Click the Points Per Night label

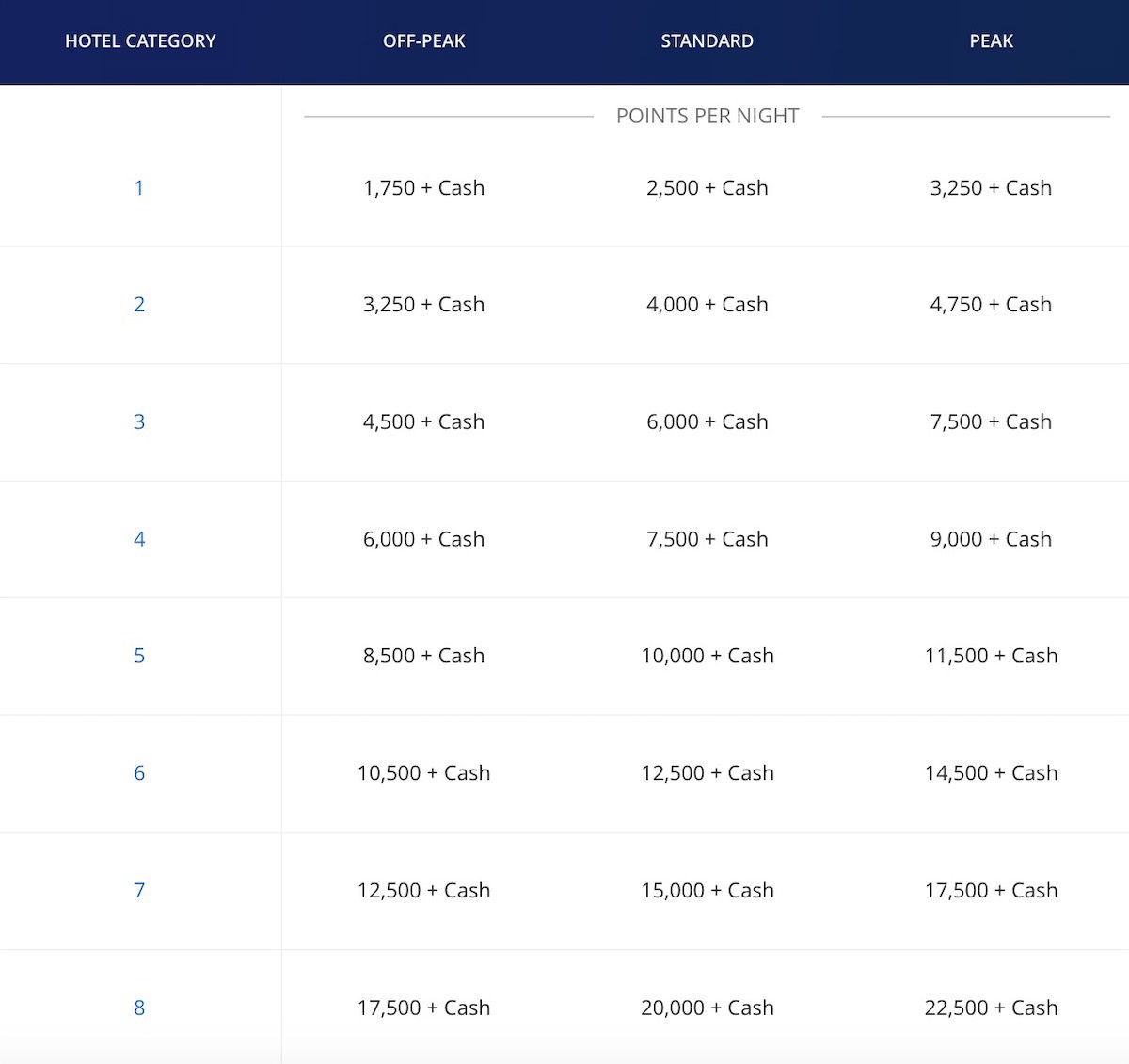[707, 116]
